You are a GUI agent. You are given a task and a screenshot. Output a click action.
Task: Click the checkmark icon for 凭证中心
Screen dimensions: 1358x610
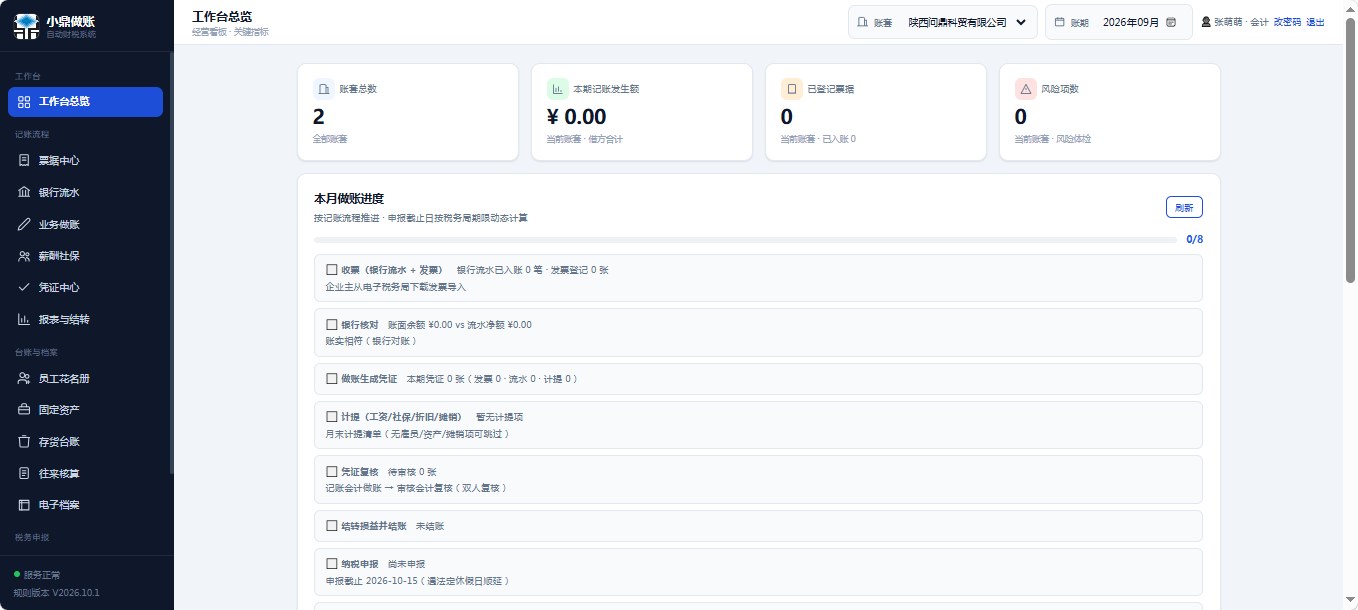pos(24,287)
